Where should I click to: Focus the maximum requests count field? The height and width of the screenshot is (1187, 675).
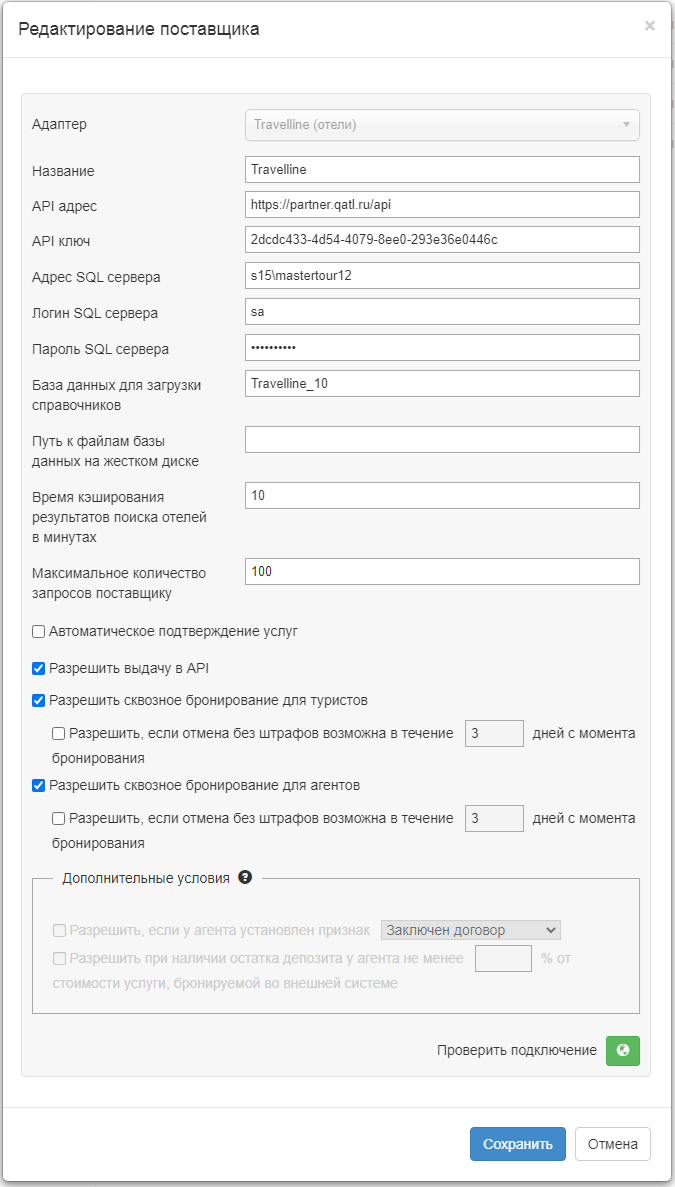click(442, 571)
